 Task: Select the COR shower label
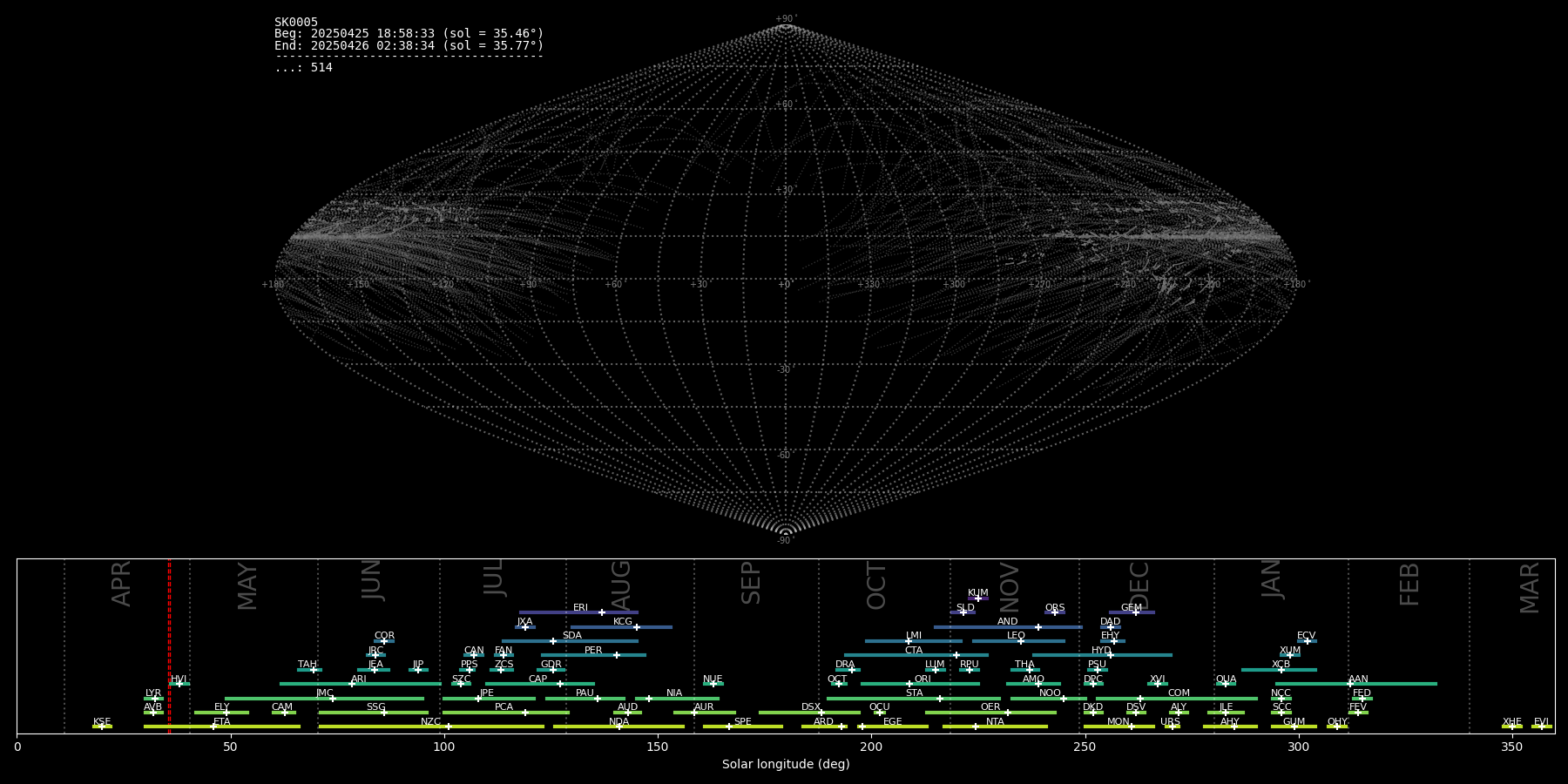coord(384,636)
